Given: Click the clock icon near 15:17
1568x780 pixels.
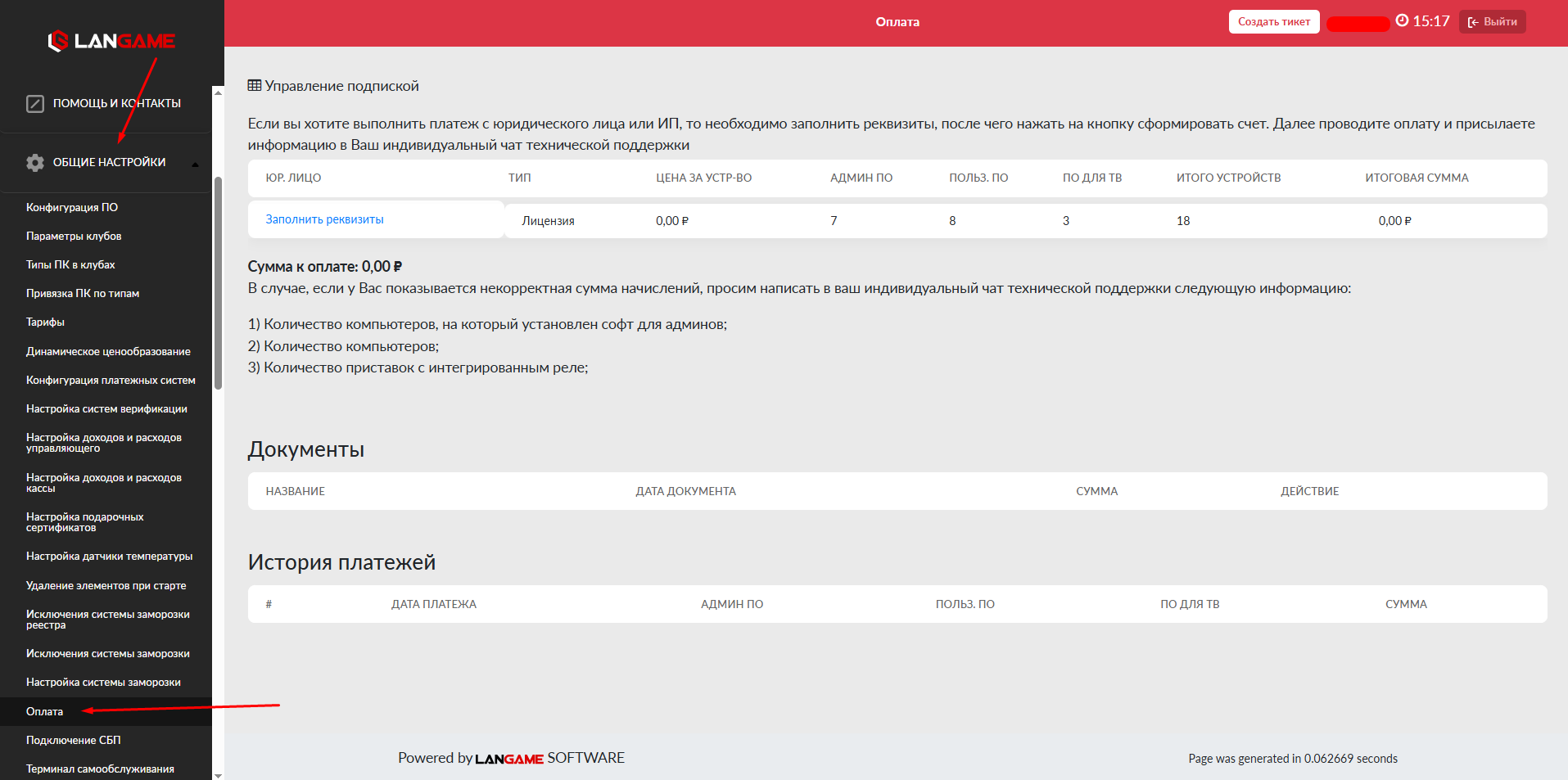Looking at the screenshot, I should click(x=1402, y=21).
